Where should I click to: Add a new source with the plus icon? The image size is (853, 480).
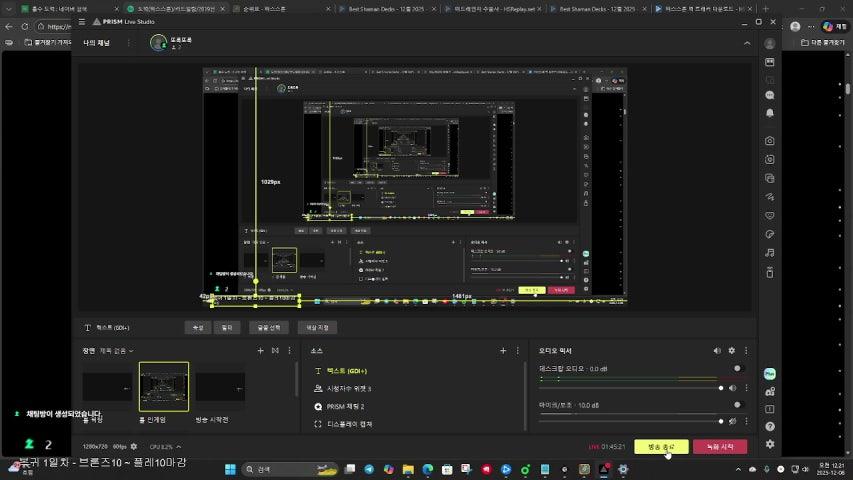(x=503, y=351)
